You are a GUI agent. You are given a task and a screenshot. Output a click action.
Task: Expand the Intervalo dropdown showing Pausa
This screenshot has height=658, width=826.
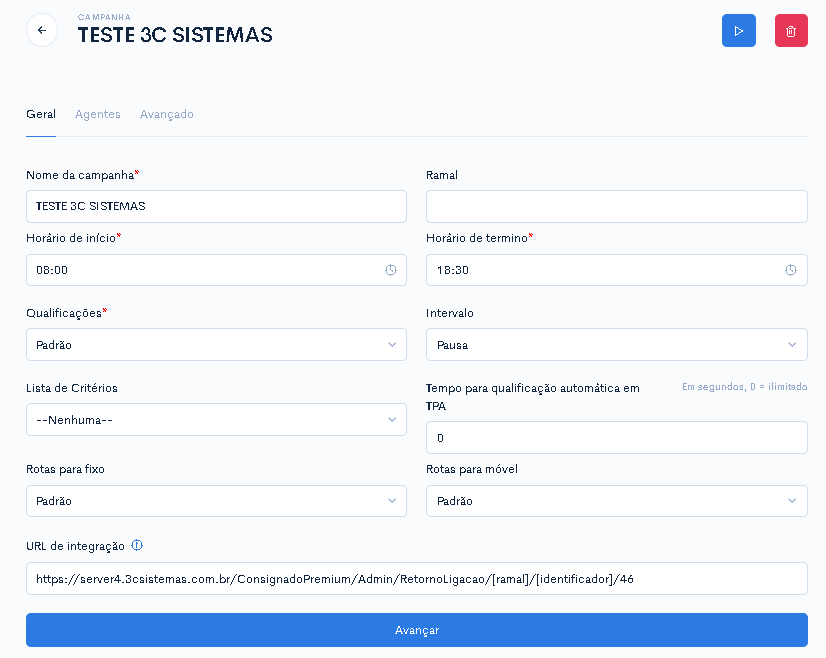pyautogui.click(x=616, y=345)
